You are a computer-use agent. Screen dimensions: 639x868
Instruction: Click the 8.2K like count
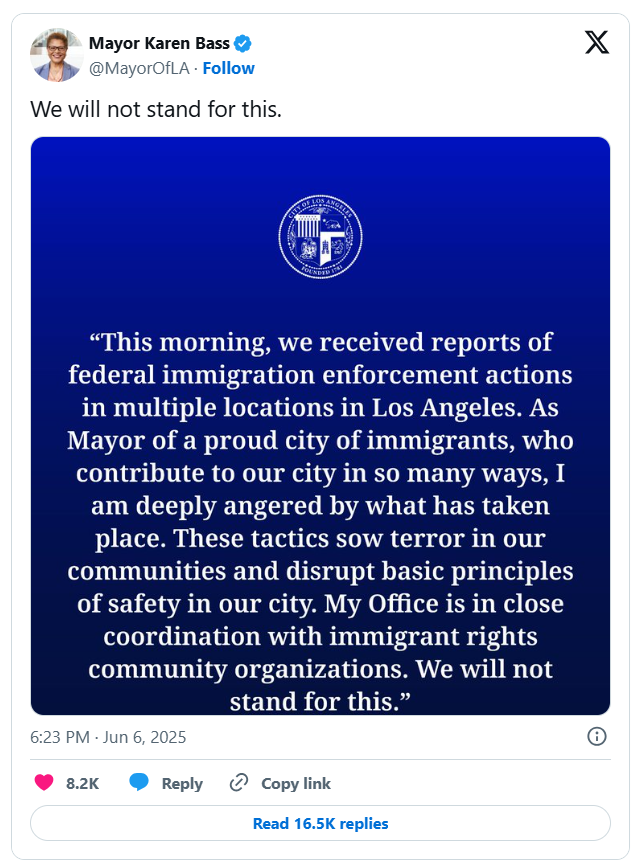82,784
